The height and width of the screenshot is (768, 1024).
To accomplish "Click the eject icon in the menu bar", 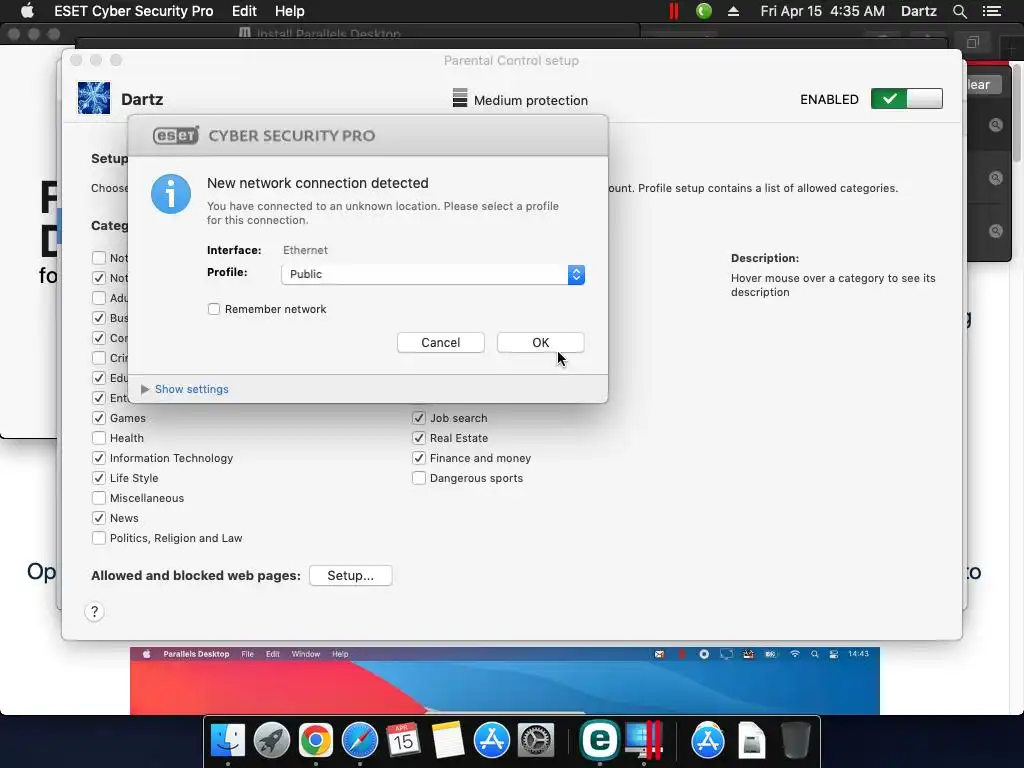I will pyautogui.click(x=733, y=11).
